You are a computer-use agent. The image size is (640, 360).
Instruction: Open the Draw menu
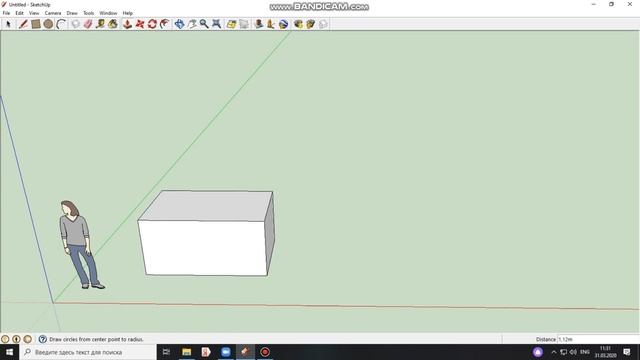click(72, 13)
